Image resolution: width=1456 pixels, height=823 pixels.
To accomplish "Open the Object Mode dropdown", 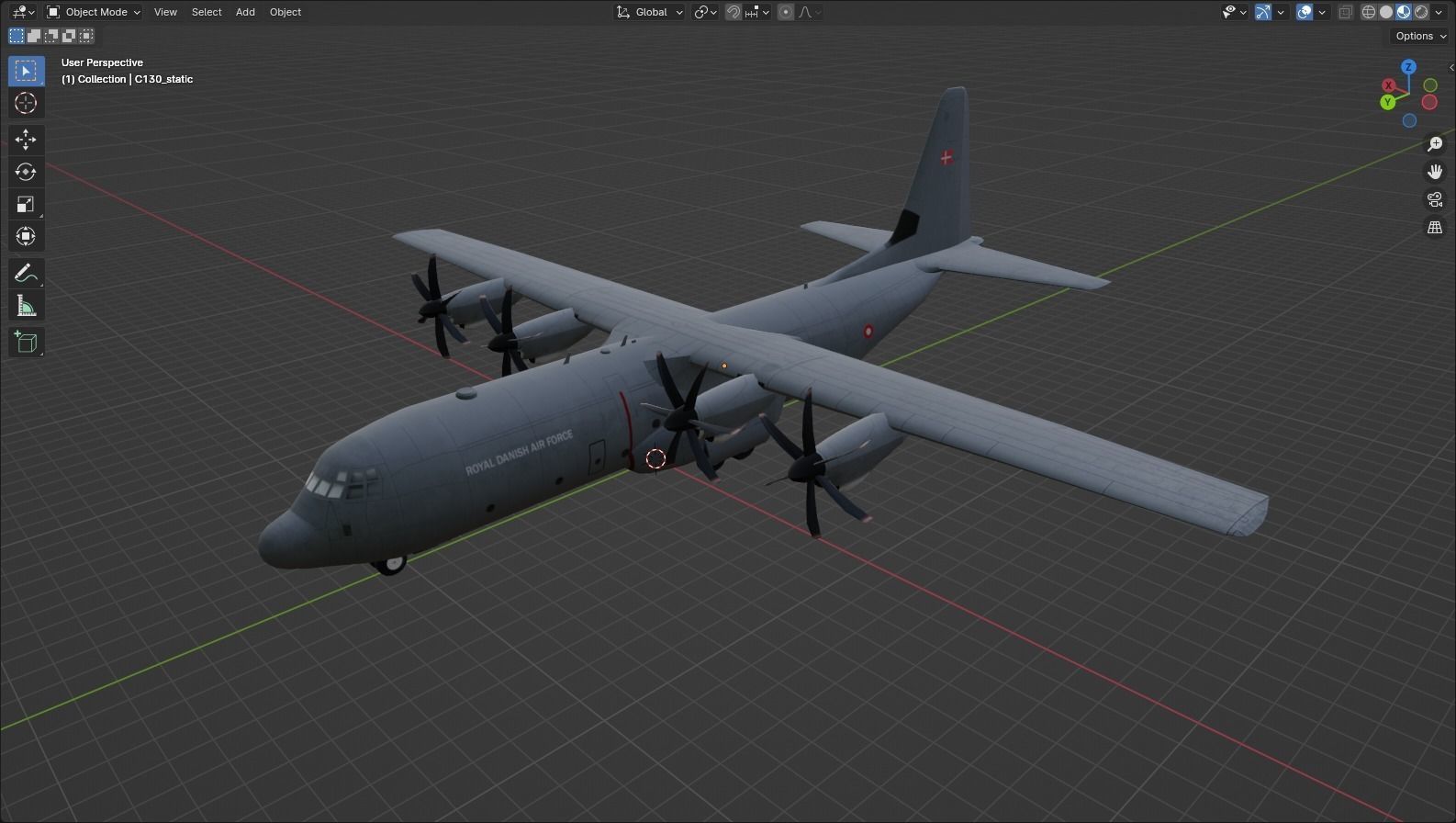I will tap(94, 12).
